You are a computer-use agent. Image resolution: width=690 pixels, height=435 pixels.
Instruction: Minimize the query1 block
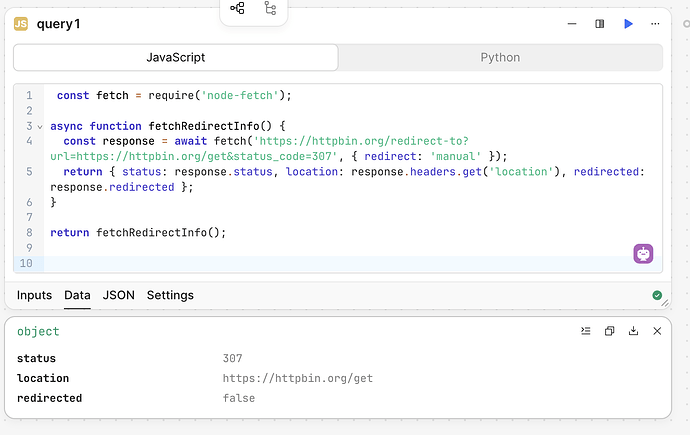(x=570, y=24)
